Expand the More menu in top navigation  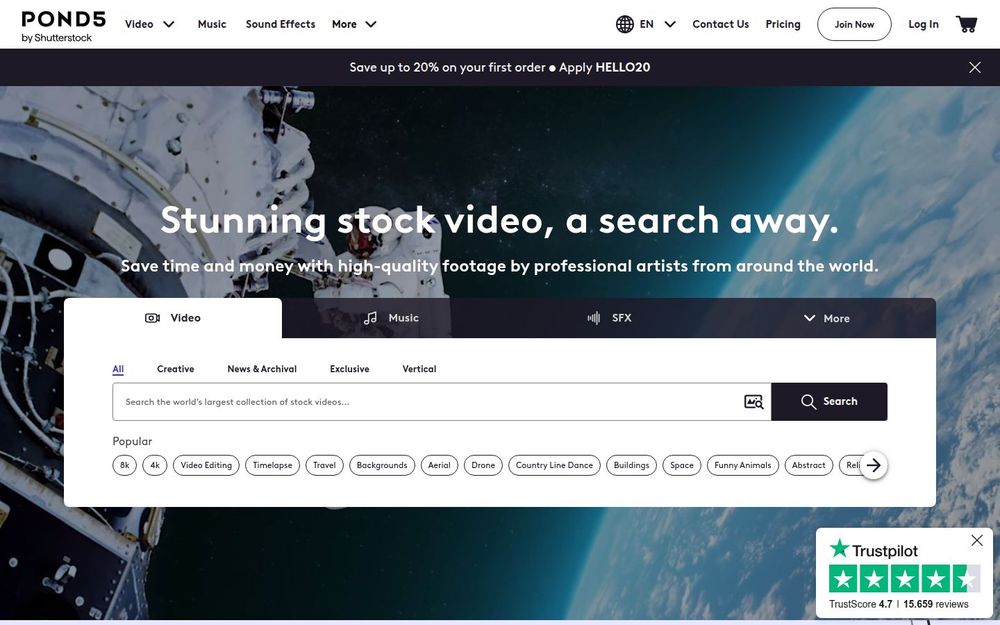coord(354,24)
